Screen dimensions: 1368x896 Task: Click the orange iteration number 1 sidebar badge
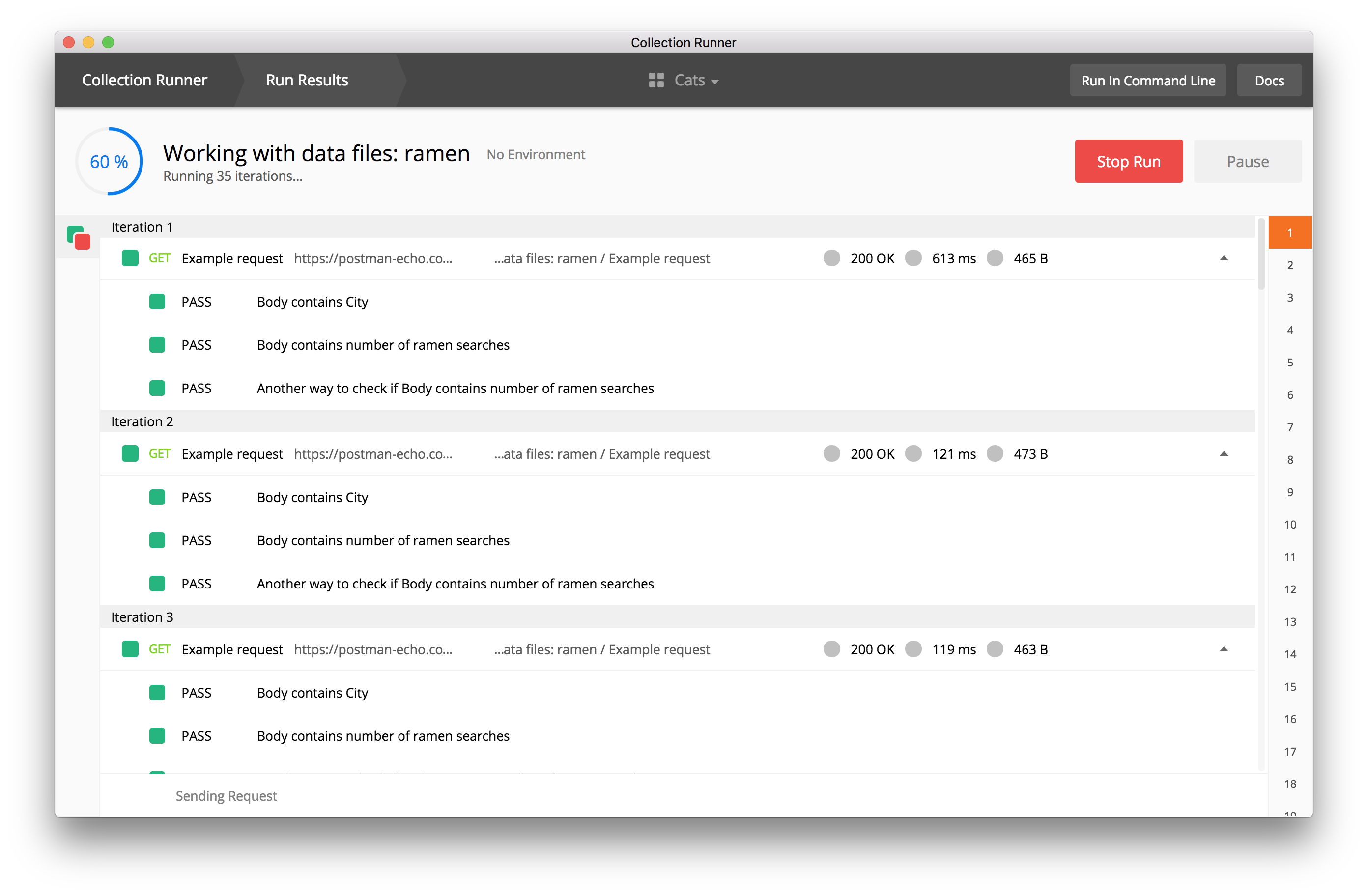tap(1290, 232)
